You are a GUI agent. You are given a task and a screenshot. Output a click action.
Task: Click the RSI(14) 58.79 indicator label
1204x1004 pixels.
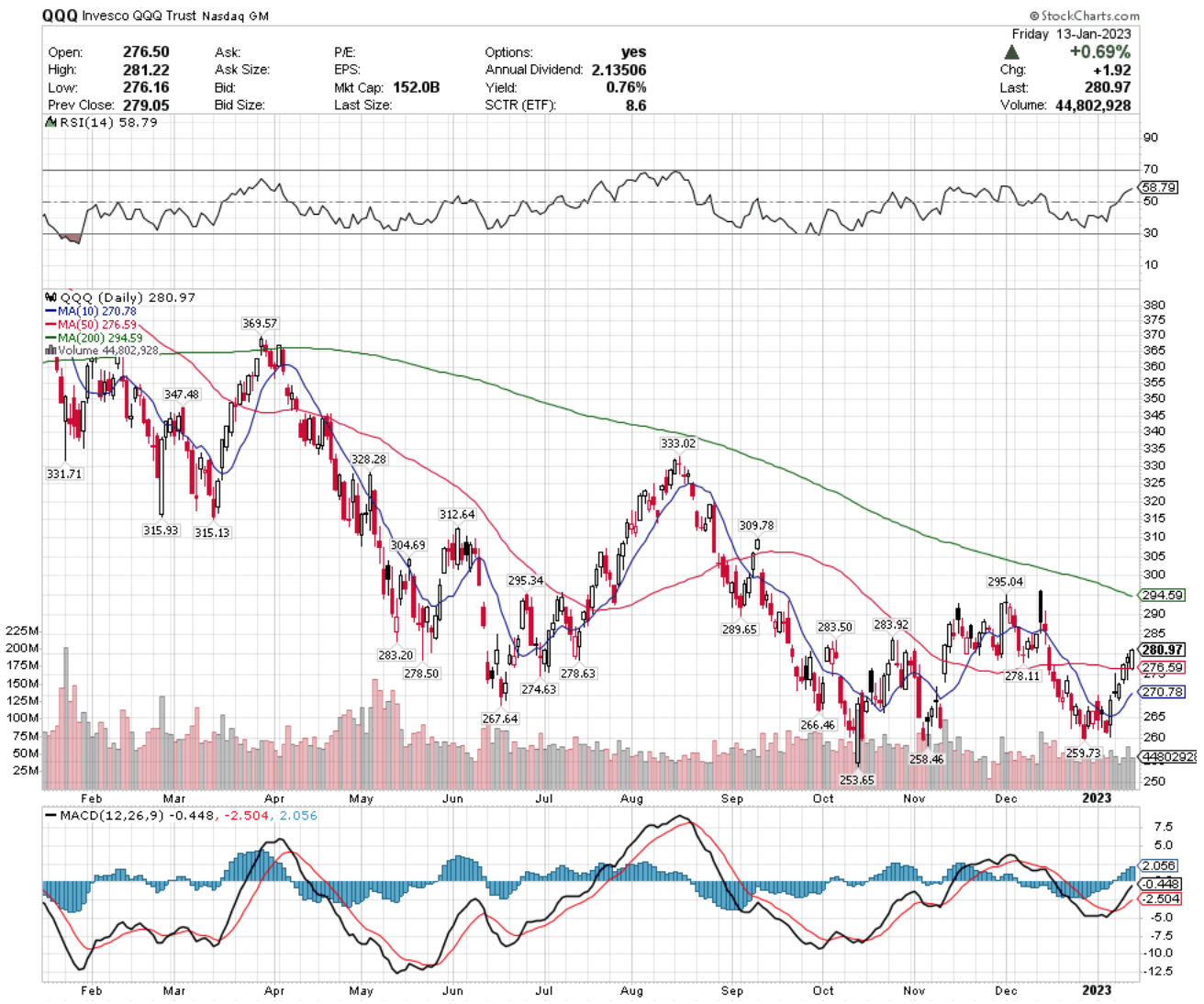[x=108, y=122]
